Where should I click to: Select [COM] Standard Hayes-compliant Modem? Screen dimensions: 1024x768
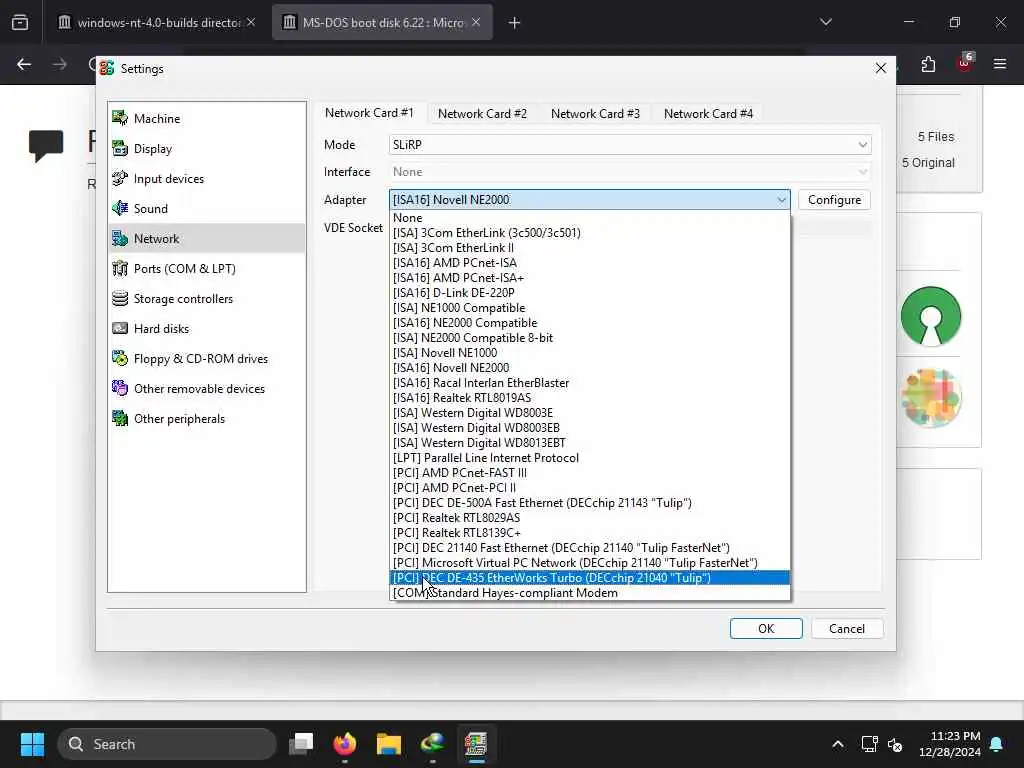coord(590,594)
